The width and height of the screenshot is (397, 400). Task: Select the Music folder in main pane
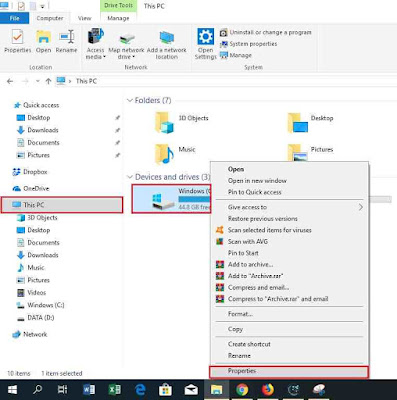tap(175, 153)
